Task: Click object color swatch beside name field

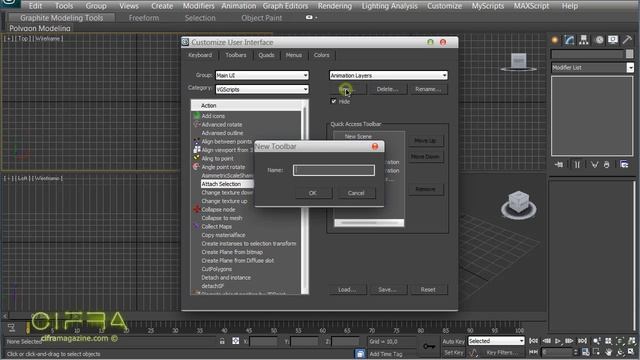Action: pyautogui.click(x=629, y=54)
